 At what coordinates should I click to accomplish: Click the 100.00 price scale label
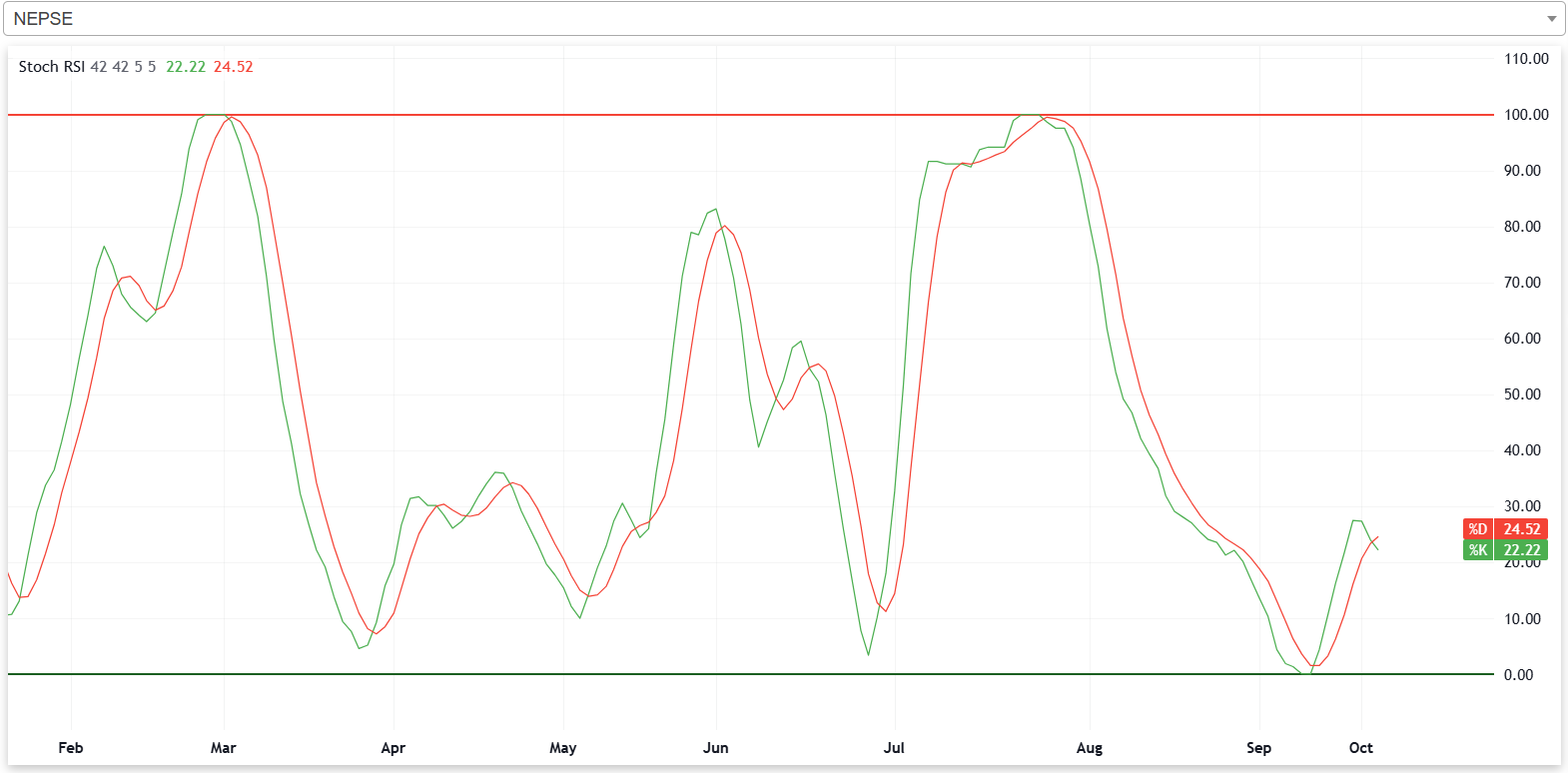tap(1526, 115)
